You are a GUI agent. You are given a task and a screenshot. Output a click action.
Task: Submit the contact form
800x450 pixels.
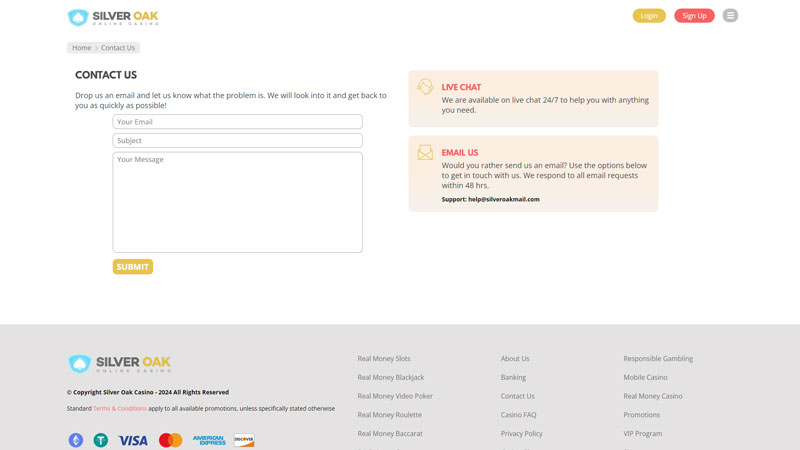132,267
